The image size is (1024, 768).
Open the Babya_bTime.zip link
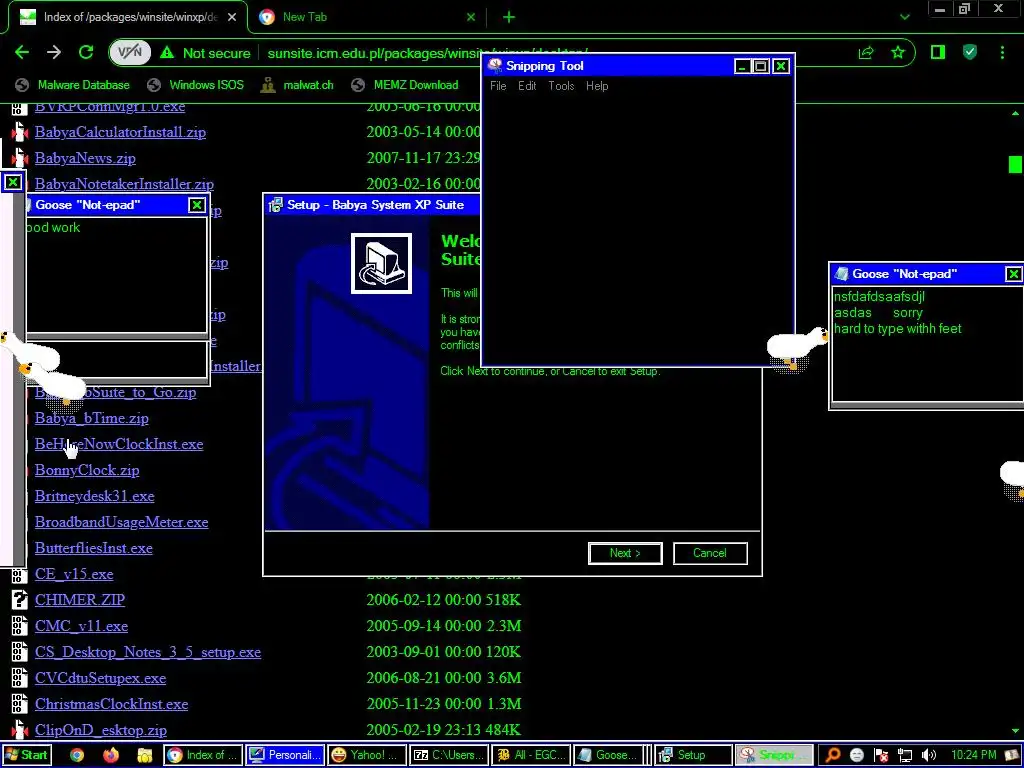coord(91,419)
